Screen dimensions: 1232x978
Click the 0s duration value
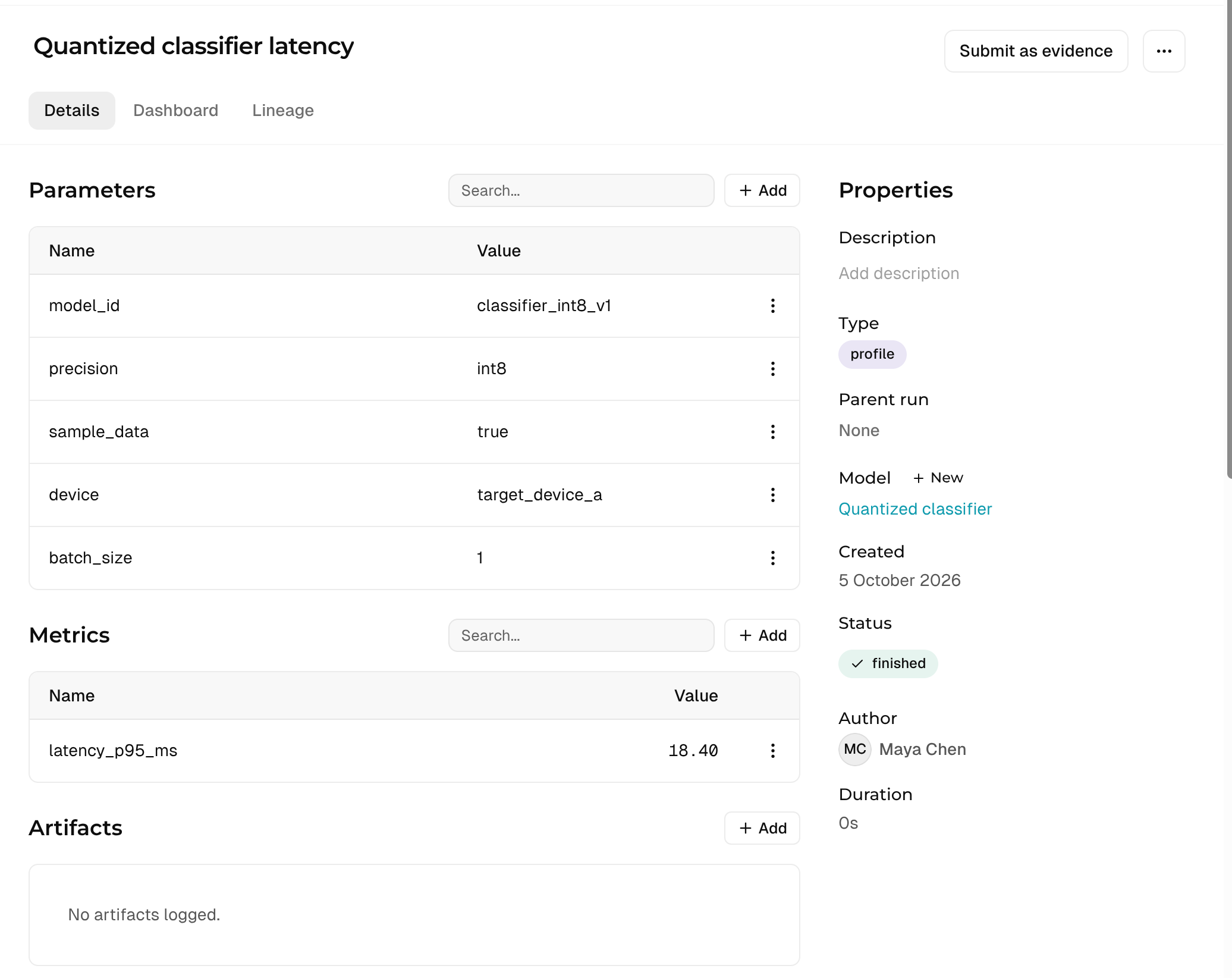848,823
